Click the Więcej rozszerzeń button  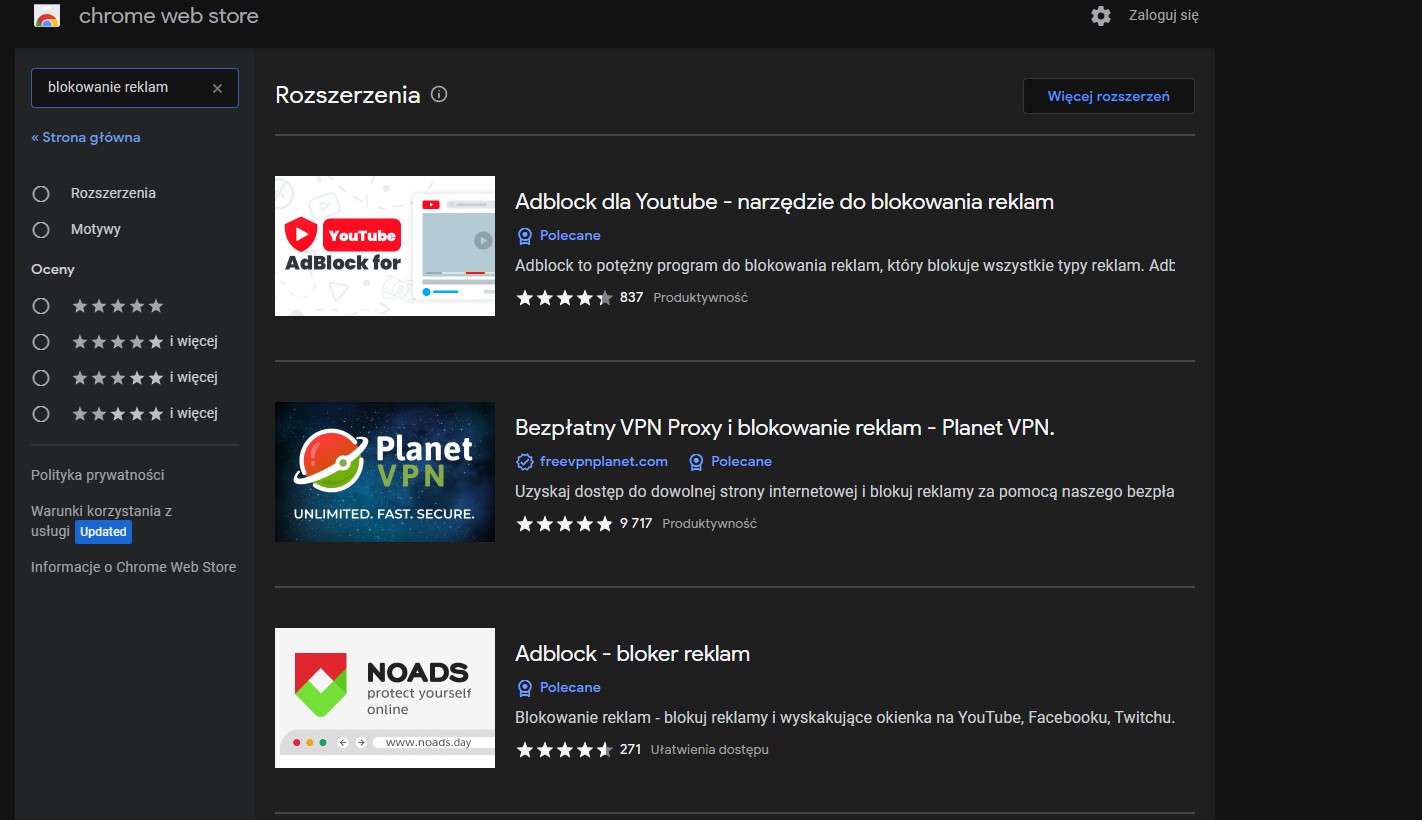(x=1108, y=96)
